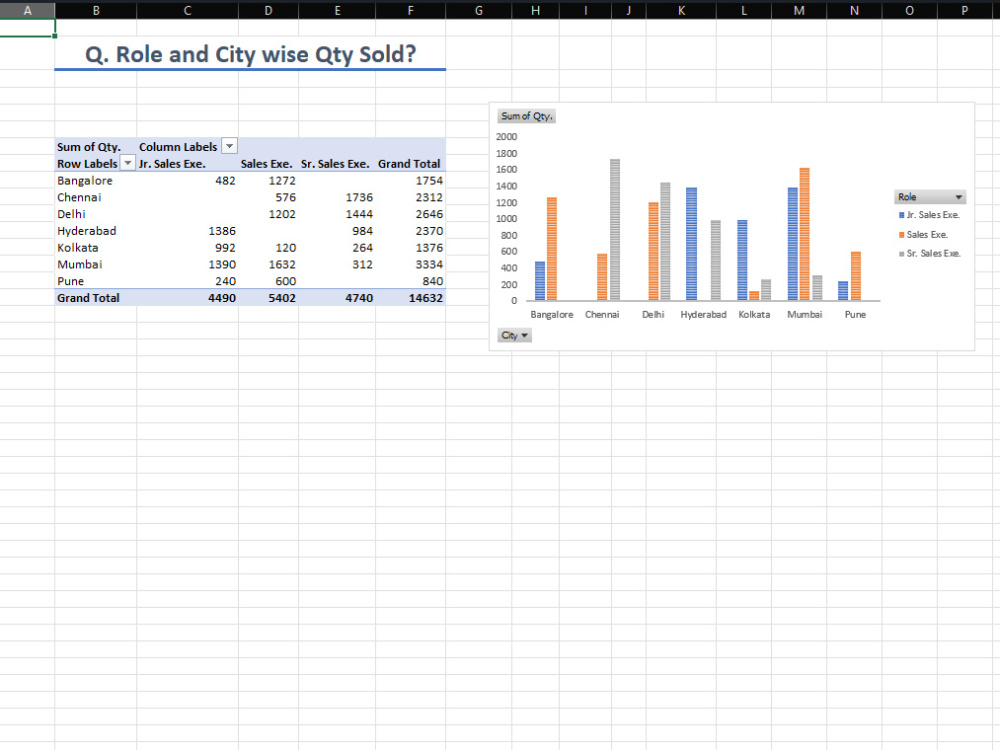Select column header E
This screenshot has height=750, width=1000.
pos(337,10)
